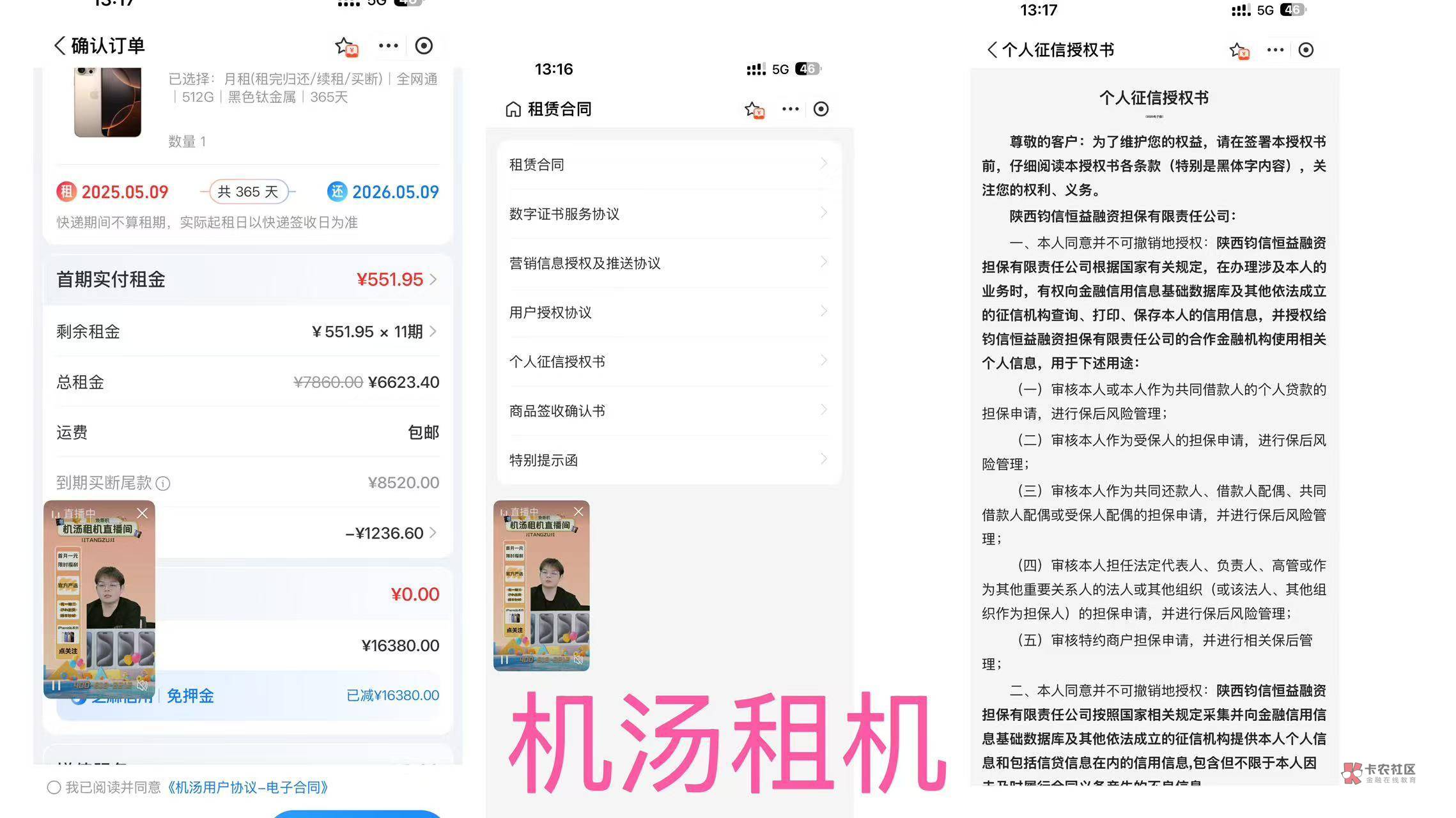The height and width of the screenshot is (818, 1456).
Task: Tap the iPhone product thumbnail
Action: click(x=107, y=102)
